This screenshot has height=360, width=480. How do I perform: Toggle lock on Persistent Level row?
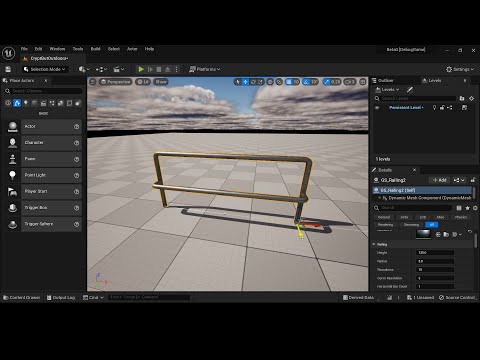tap(442, 108)
